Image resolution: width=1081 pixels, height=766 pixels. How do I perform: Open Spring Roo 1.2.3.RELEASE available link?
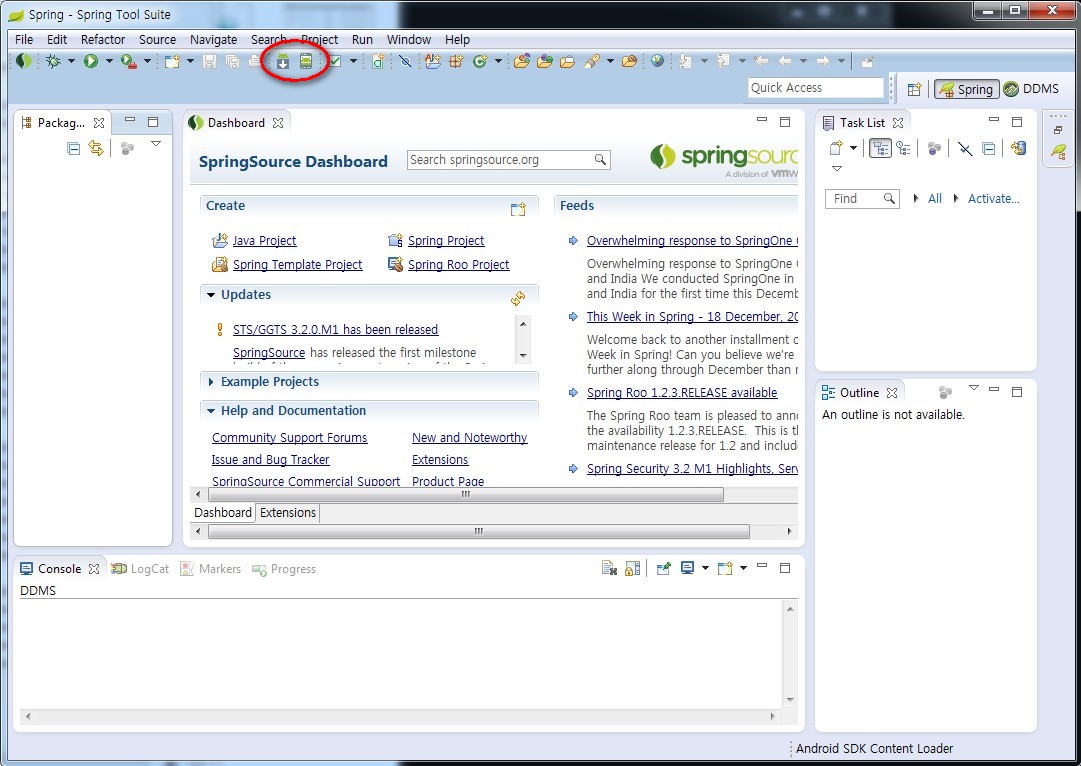pos(682,392)
